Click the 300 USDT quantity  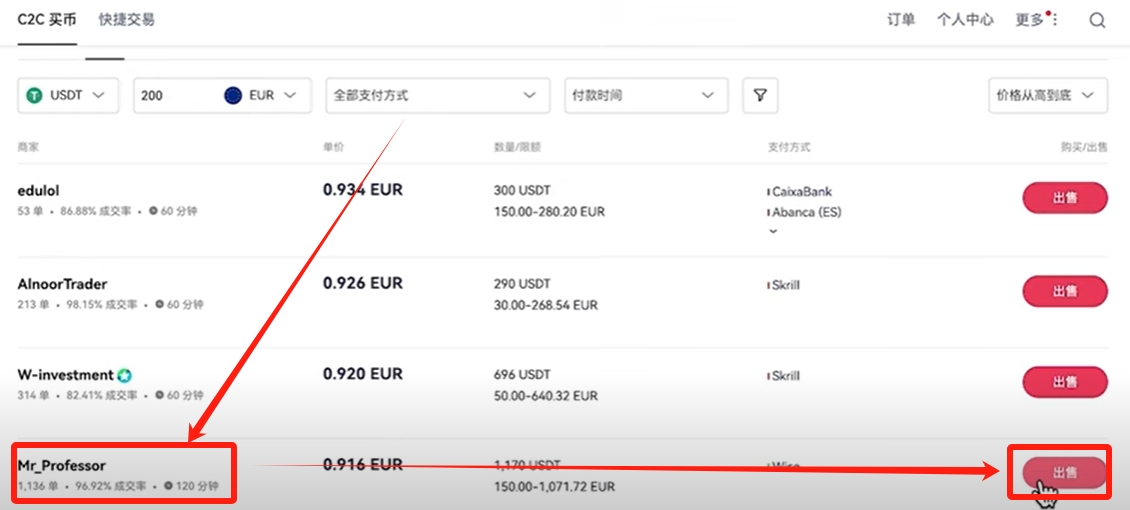pos(522,191)
